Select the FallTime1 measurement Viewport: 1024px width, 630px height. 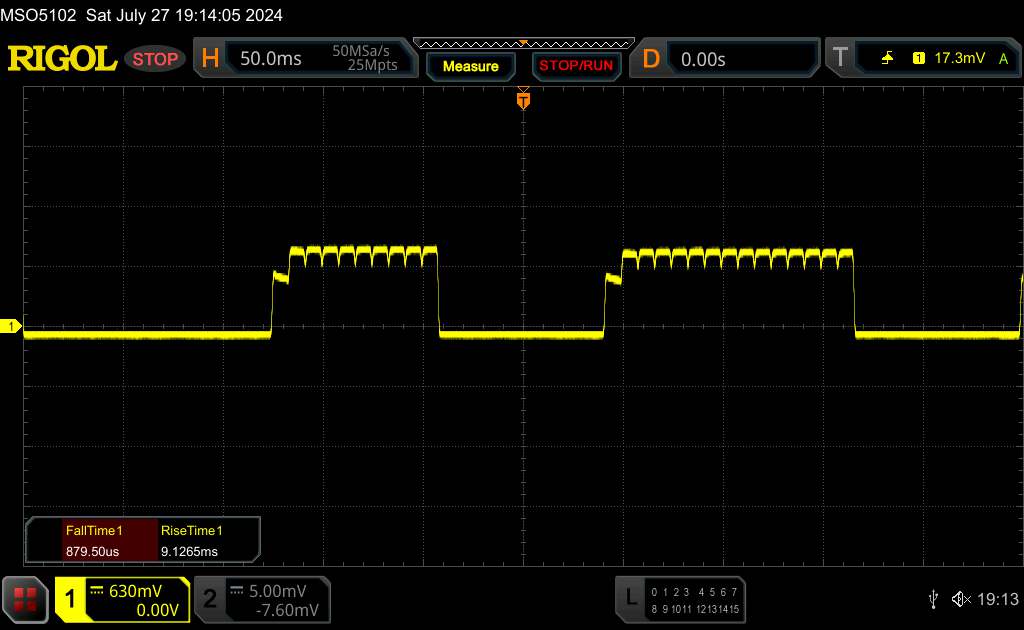[93, 530]
